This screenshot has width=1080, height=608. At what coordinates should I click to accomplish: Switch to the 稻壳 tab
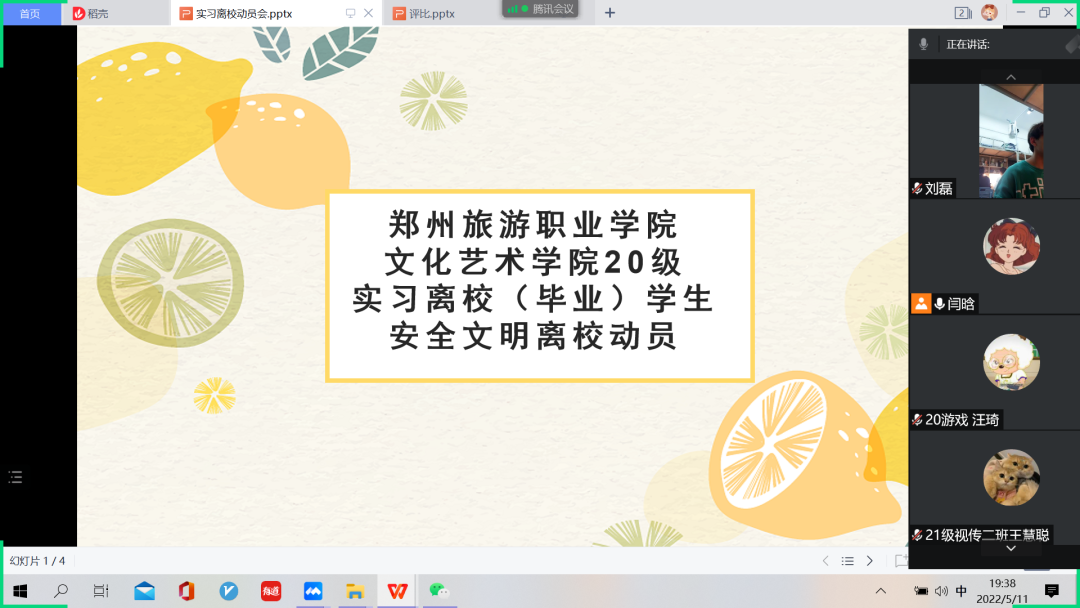[x=97, y=13]
